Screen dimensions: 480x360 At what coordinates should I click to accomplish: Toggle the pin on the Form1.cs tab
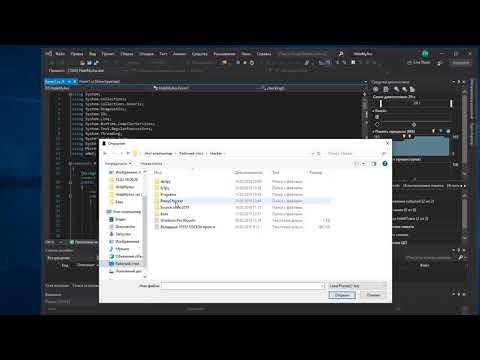click(x=69, y=81)
